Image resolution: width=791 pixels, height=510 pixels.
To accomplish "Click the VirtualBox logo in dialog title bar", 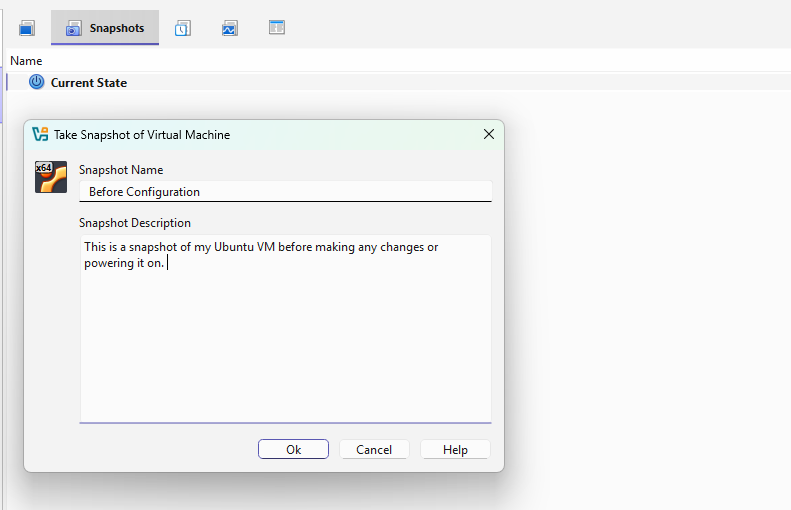I will (x=40, y=134).
